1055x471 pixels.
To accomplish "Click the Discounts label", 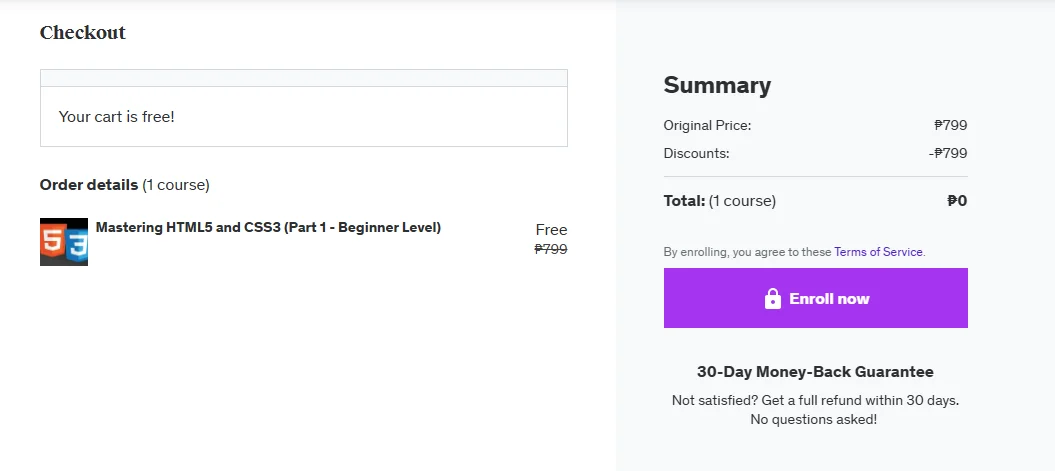I will point(696,153).
